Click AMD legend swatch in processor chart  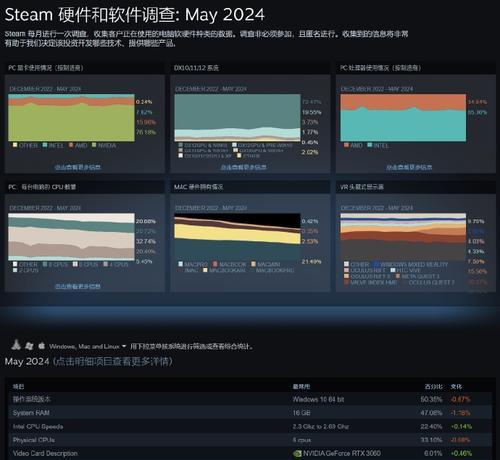346,145
